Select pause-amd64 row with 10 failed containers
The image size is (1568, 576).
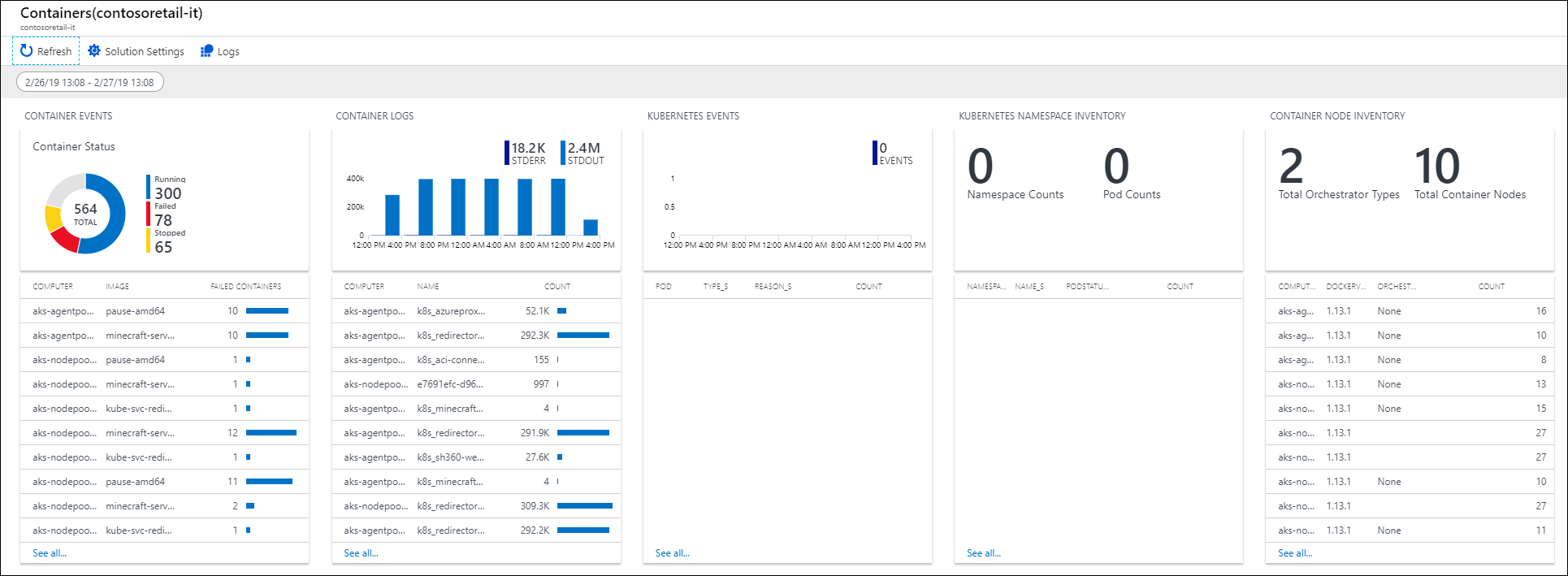tap(164, 311)
